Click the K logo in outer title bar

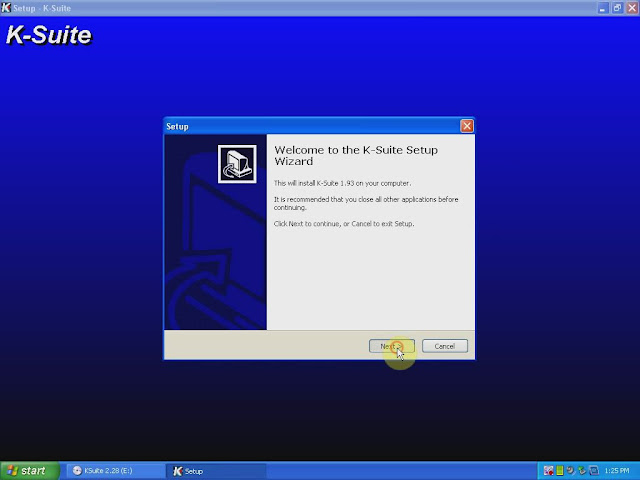pos(6,8)
